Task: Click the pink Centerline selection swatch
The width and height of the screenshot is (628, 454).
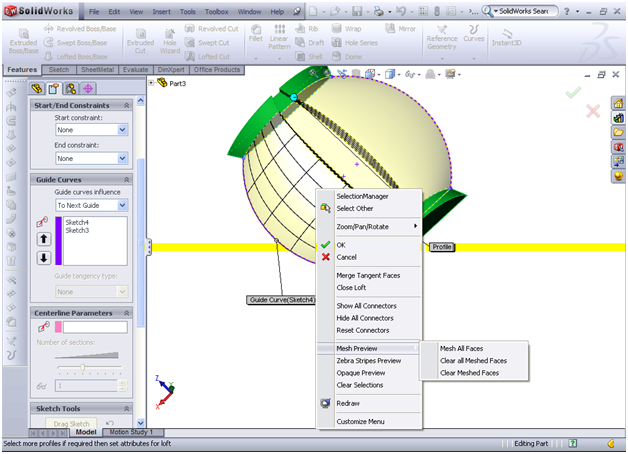Action: click(x=58, y=327)
